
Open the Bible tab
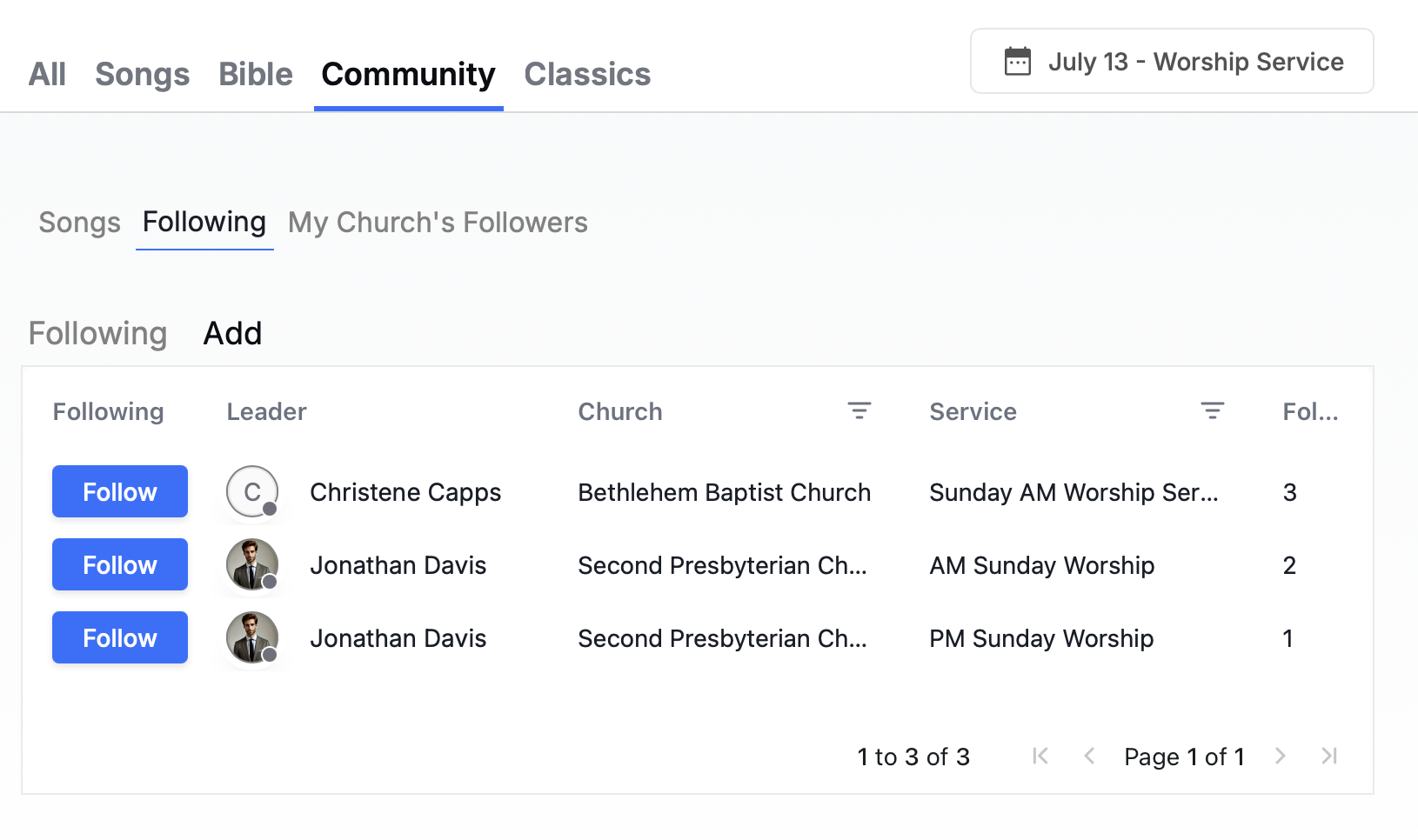(x=256, y=75)
